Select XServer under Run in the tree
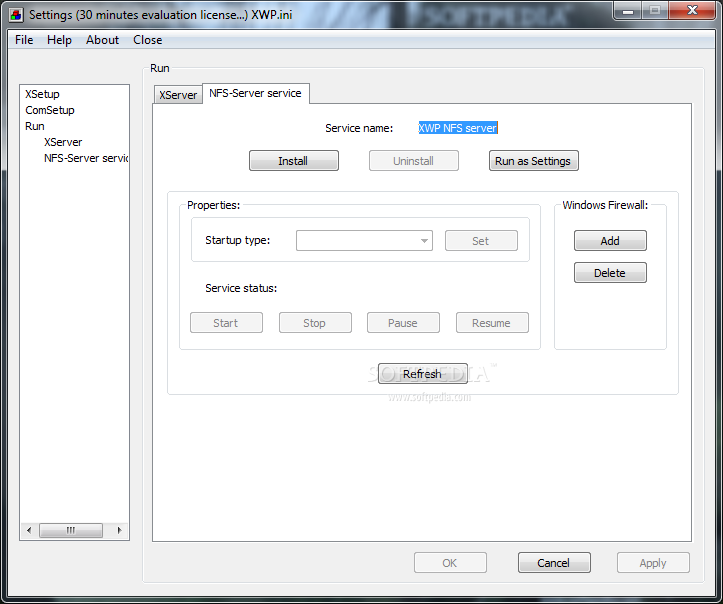This screenshot has height=604, width=723. pos(63,142)
